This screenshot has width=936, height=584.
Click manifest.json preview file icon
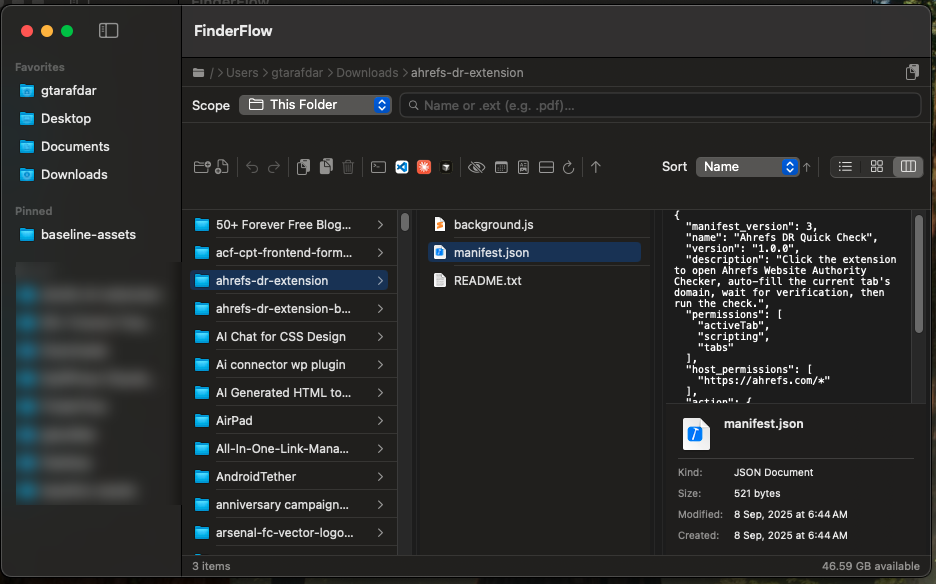(696, 434)
